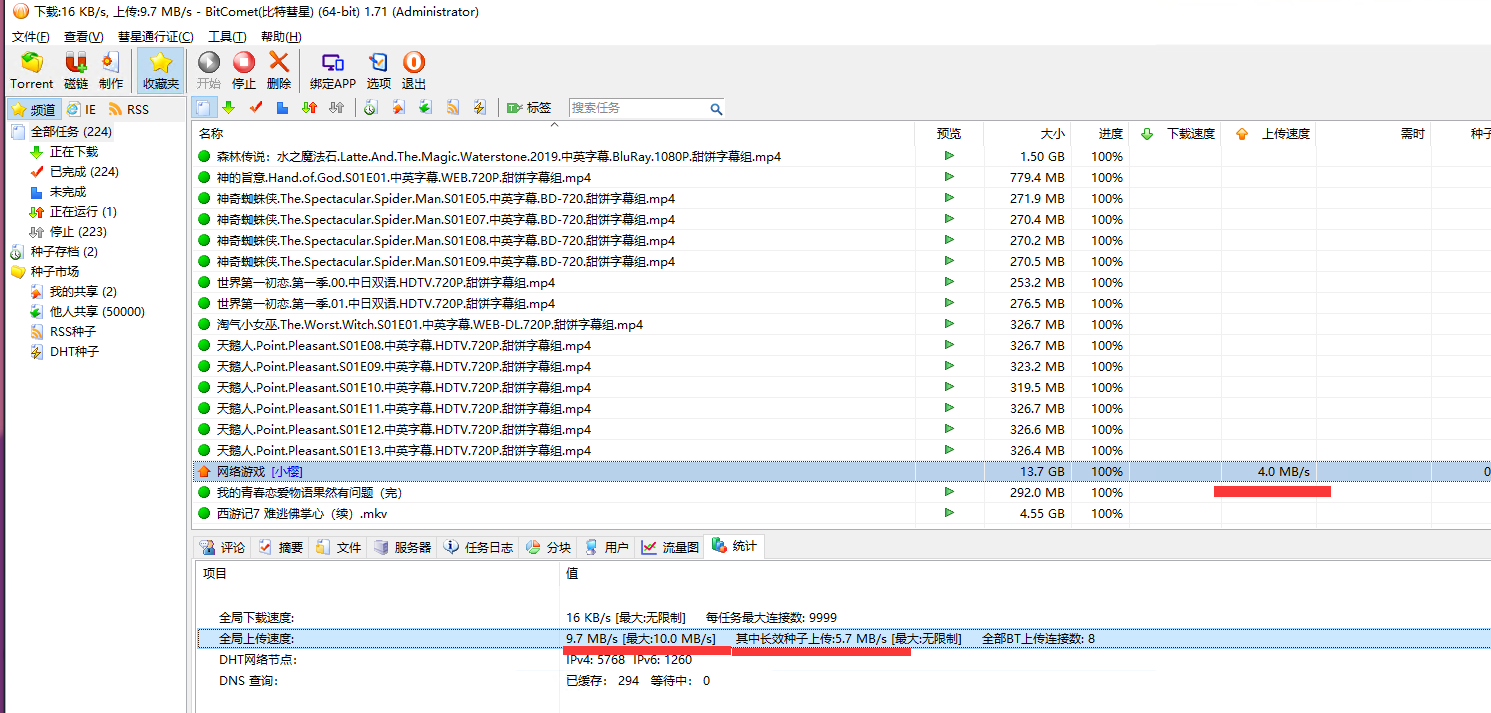This screenshot has height=713, width=1491.
Task: Click the clock torrent-archive filter icon
Action: coord(371,107)
